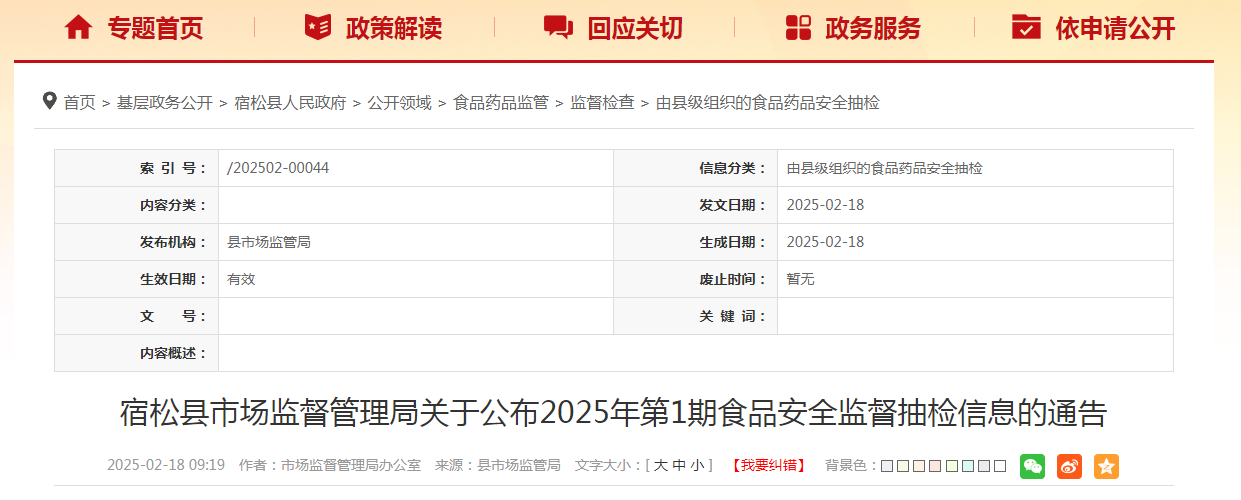Set text size to 小

pyautogui.click(x=696, y=466)
